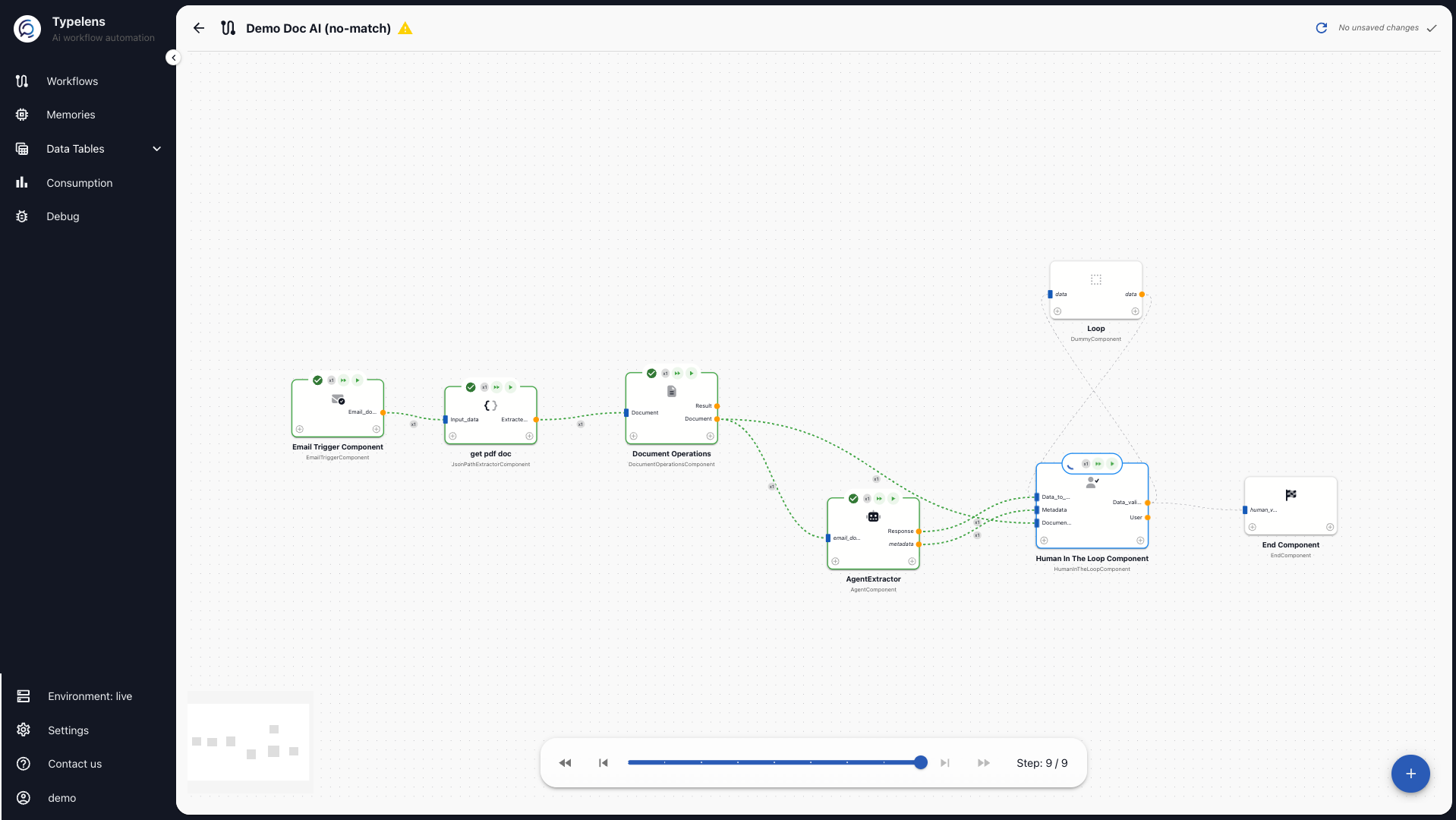Collapse the left sidebar with the chevron
The width and height of the screenshot is (1456, 820).
172,57
